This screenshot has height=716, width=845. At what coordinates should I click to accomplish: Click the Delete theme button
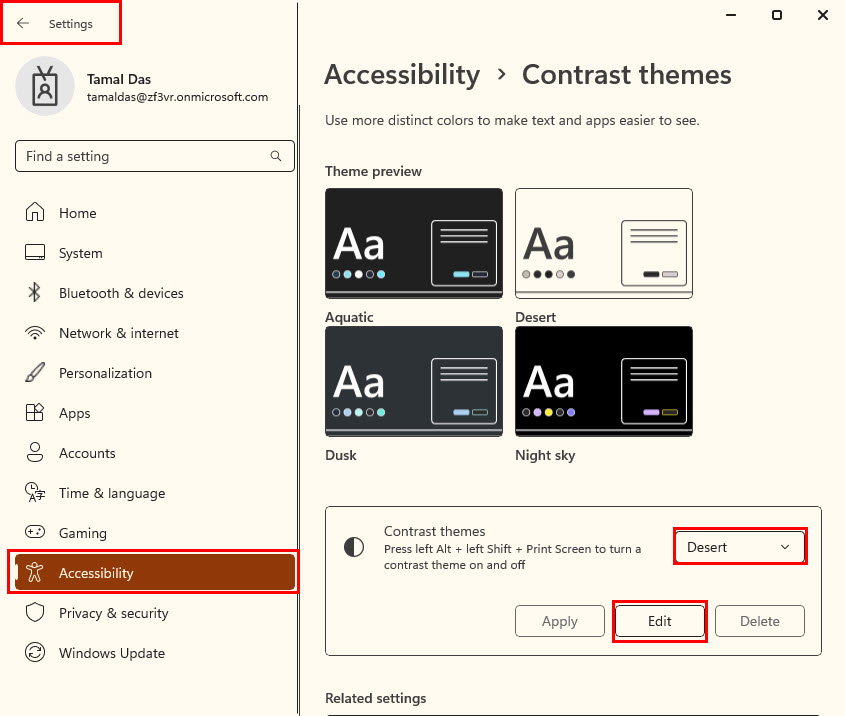coord(759,621)
